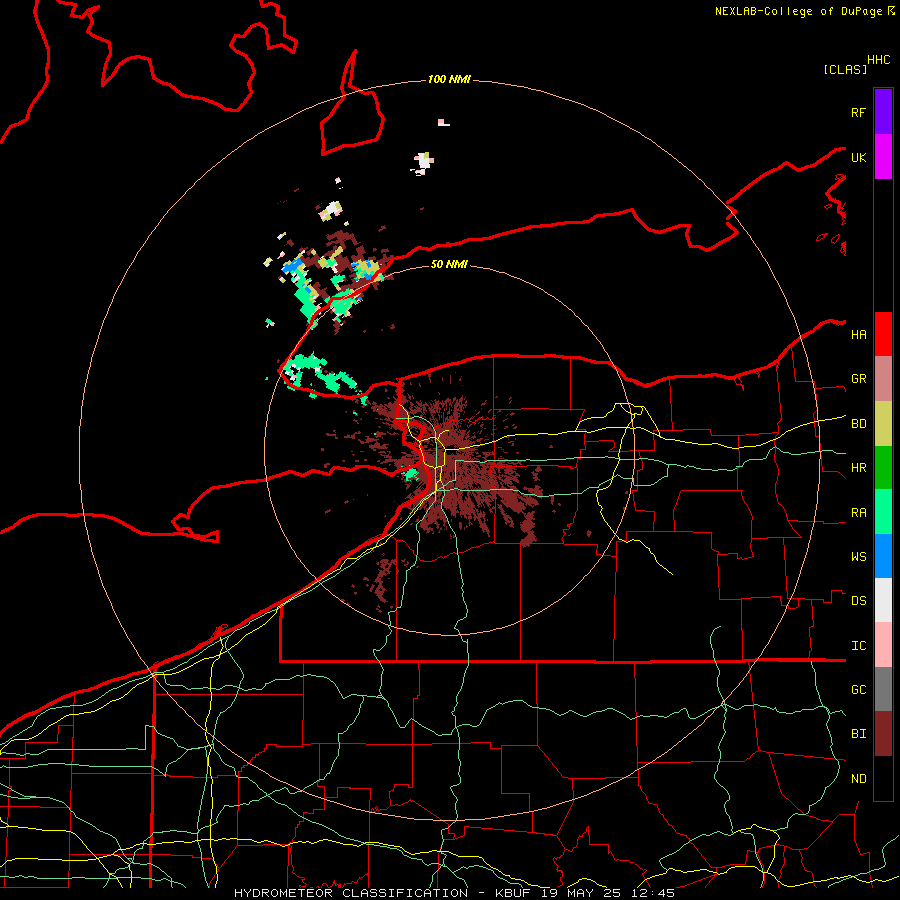Select the 'GR' legend label
This screenshot has width=900, height=900.
click(858, 379)
